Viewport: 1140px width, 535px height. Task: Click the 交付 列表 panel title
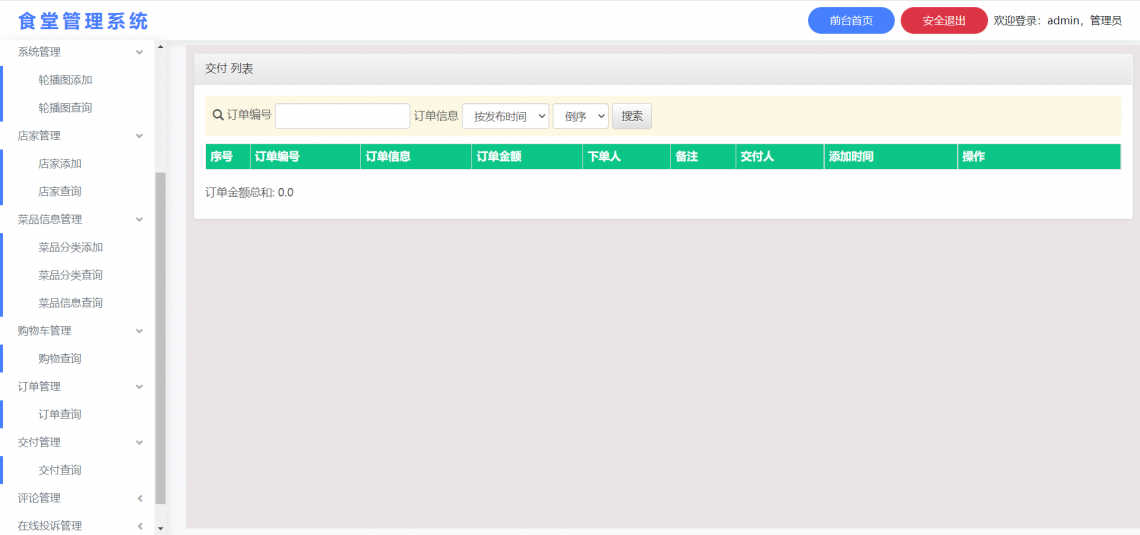point(229,68)
